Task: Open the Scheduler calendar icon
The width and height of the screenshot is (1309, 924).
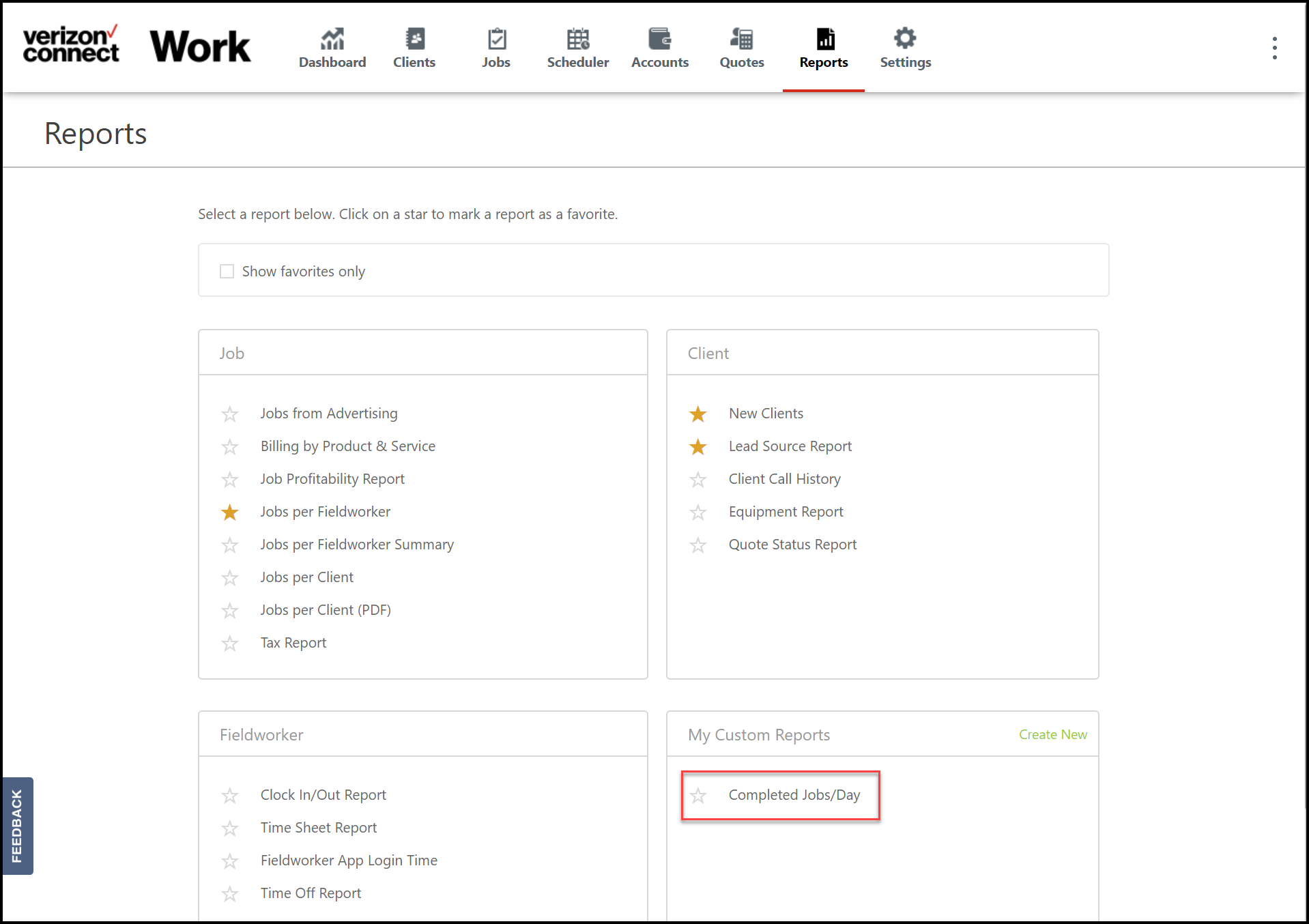Action: click(578, 38)
